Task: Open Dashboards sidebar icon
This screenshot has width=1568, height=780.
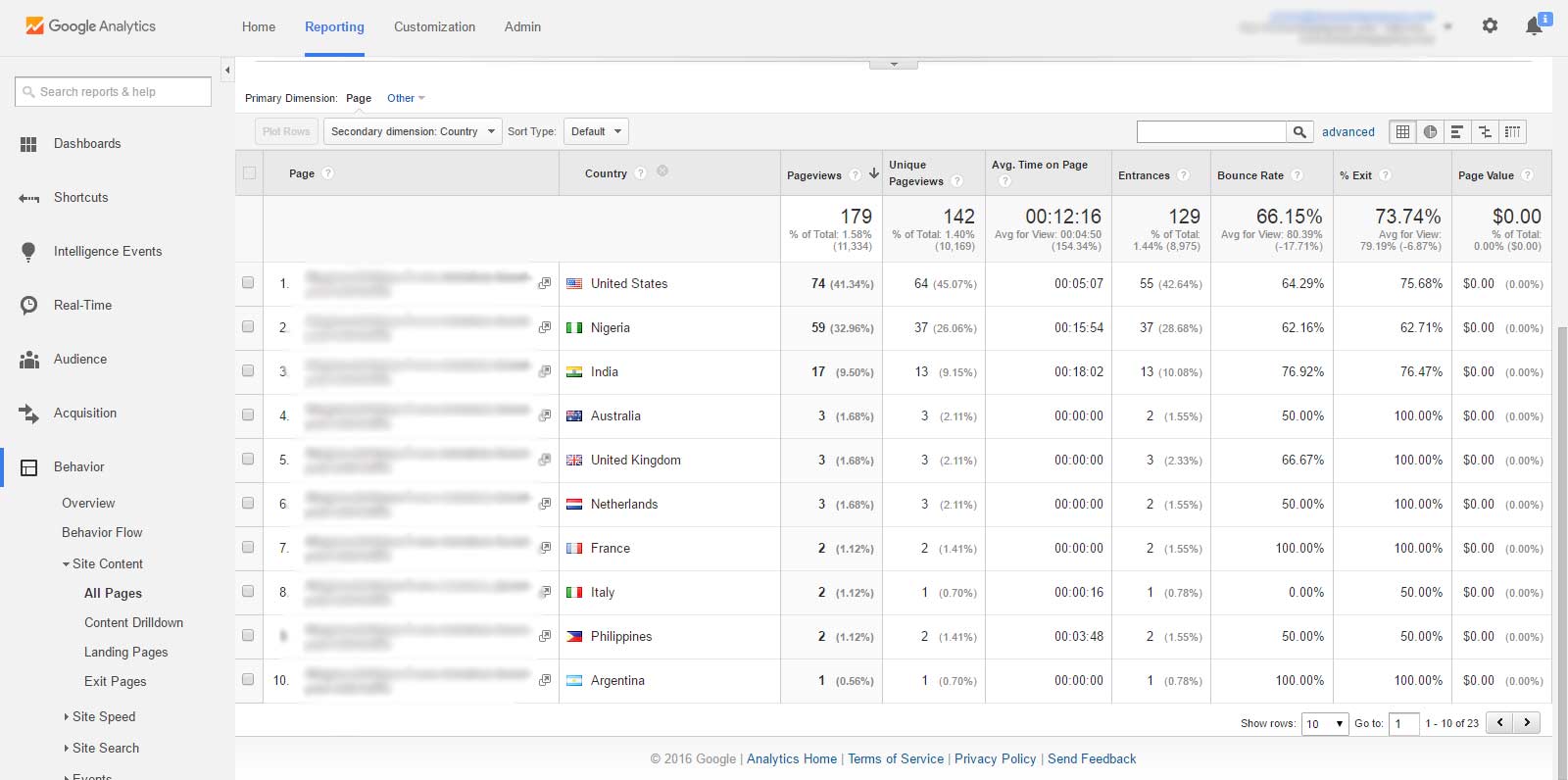Action: click(x=28, y=144)
